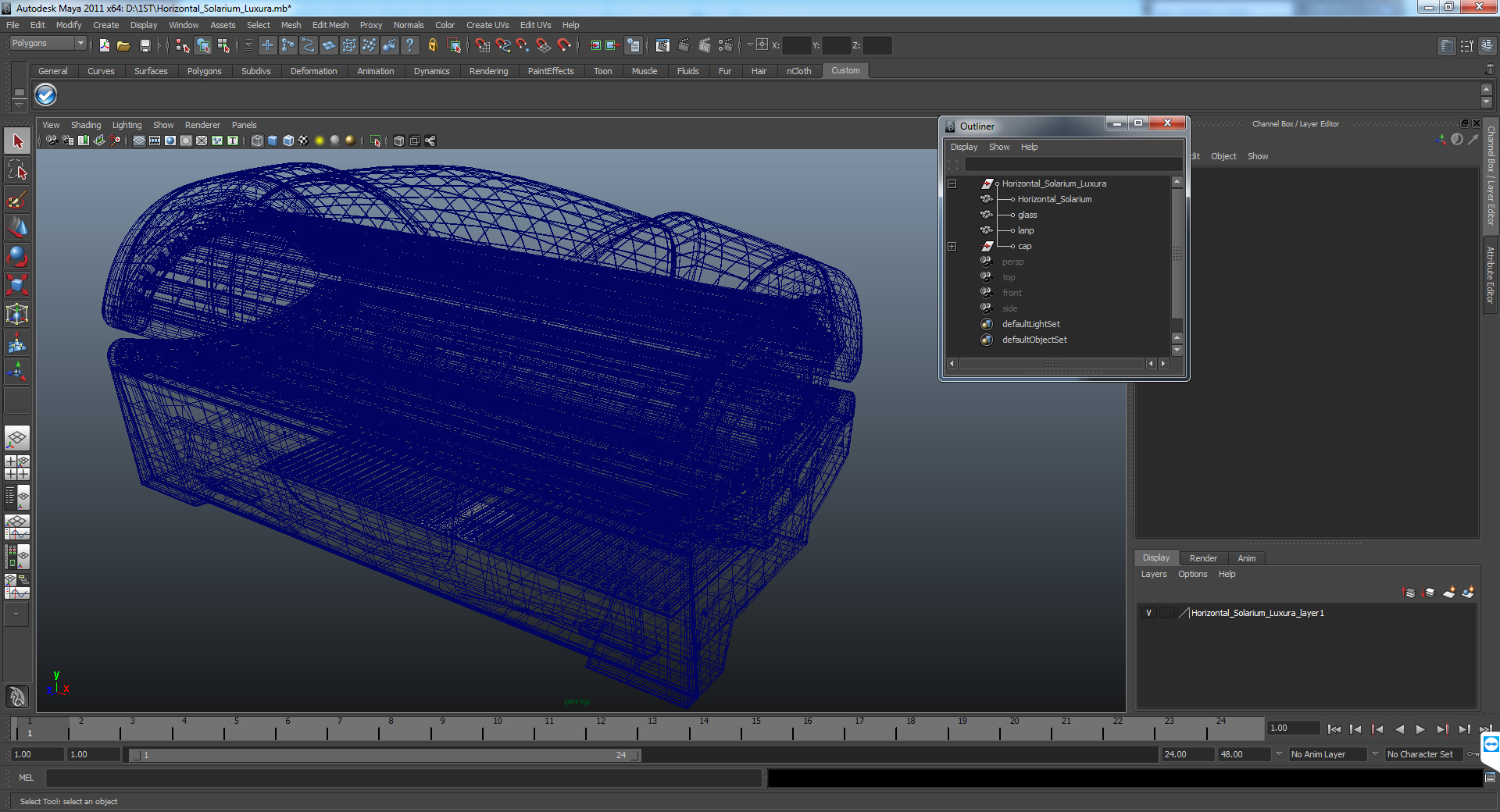Open Object menu in Channel Box
This screenshot has height=812, width=1500.
pos(1223,156)
